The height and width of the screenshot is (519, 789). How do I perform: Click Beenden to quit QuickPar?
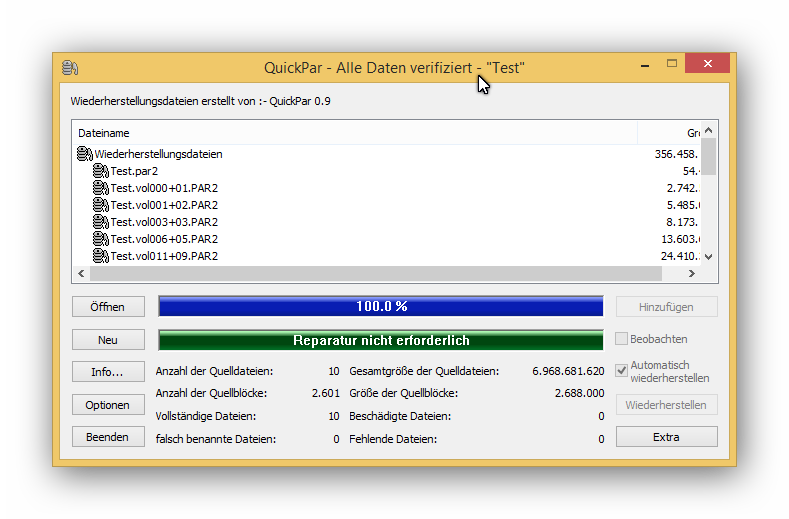tap(108, 436)
